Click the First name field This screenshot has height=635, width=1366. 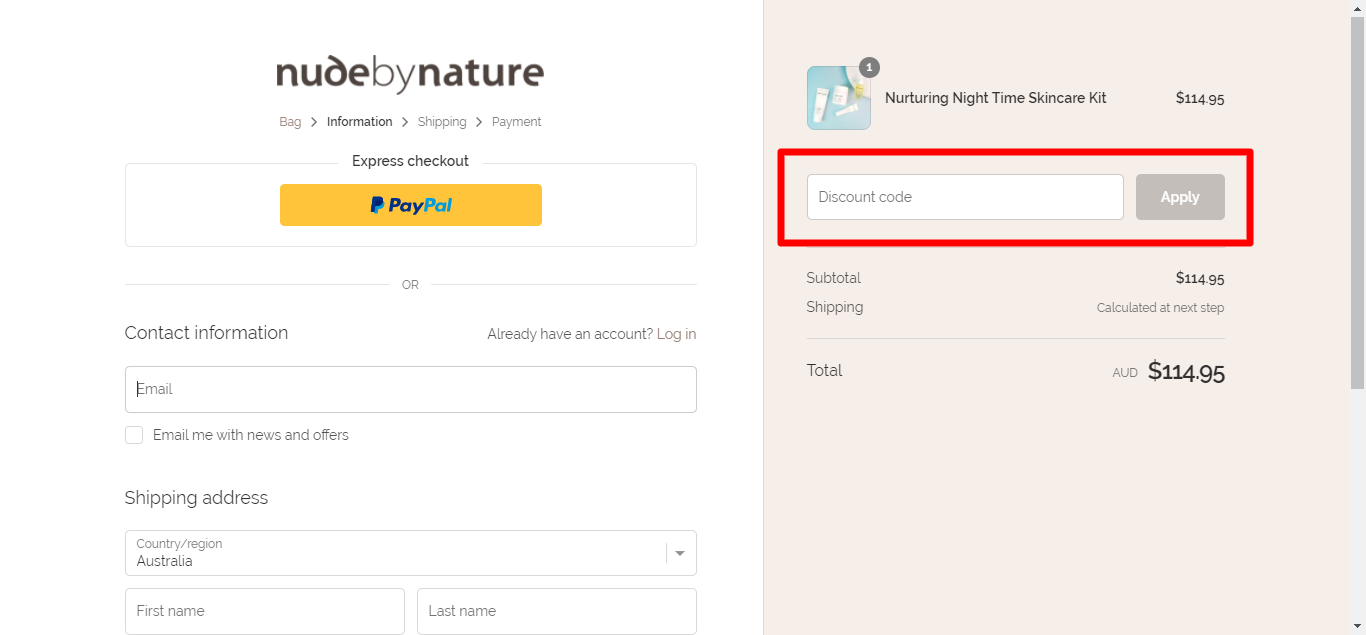tap(265, 611)
